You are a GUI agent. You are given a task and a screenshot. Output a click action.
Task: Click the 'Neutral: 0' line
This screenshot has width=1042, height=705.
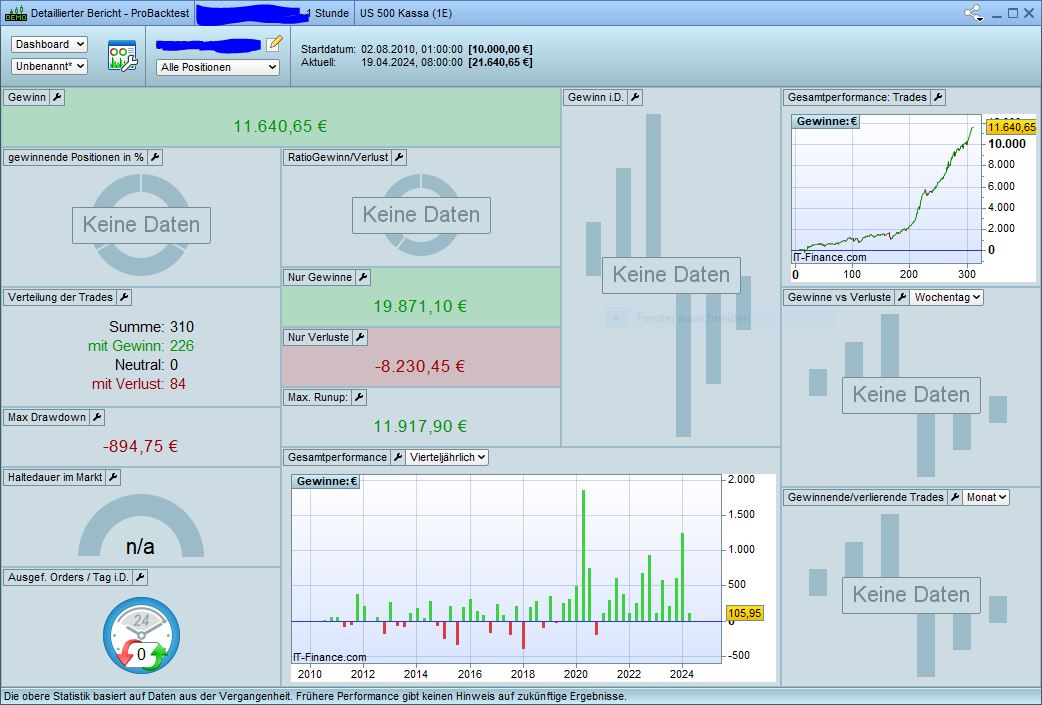pyautogui.click(x=146, y=365)
